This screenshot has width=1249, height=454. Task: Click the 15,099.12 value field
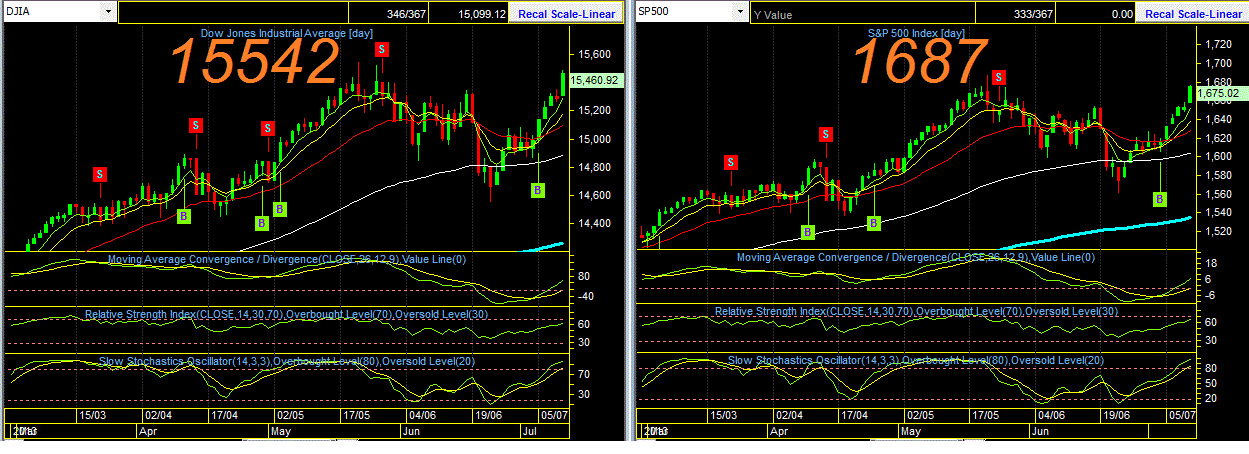pos(483,14)
